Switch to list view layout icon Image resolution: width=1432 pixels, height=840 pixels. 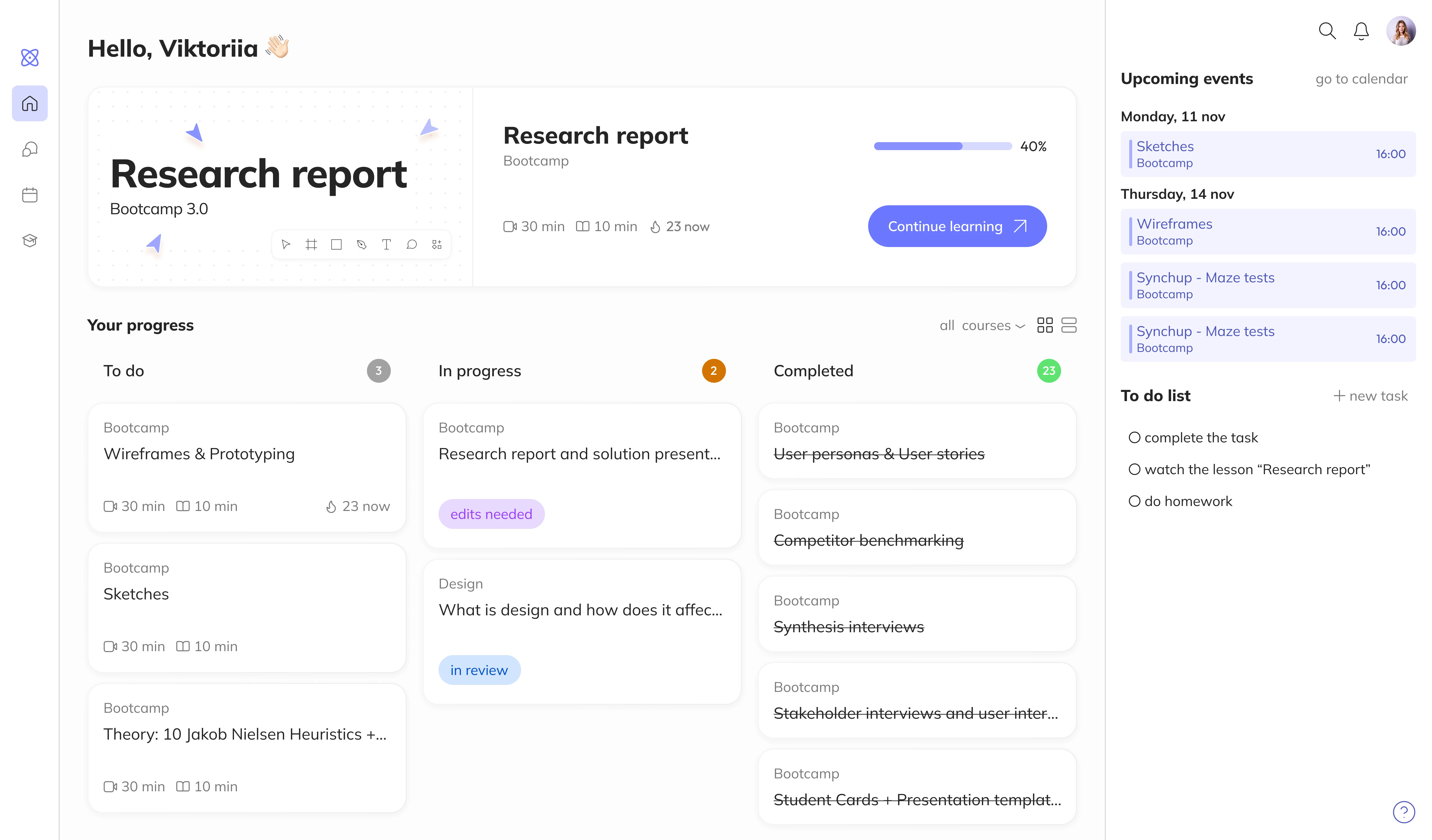coord(1068,325)
